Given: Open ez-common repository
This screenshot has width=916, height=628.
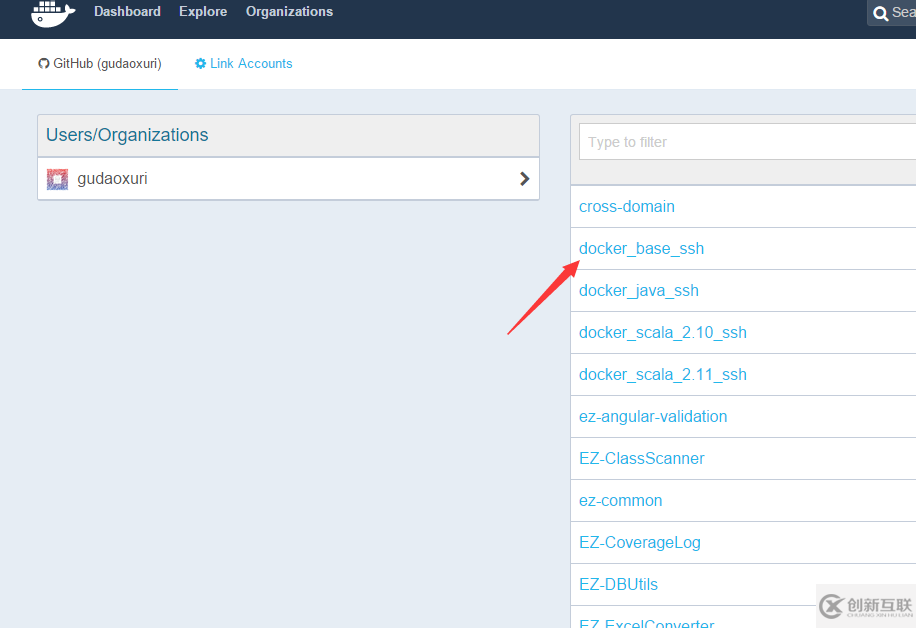Looking at the screenshot, I should click(x=620, y=501).
